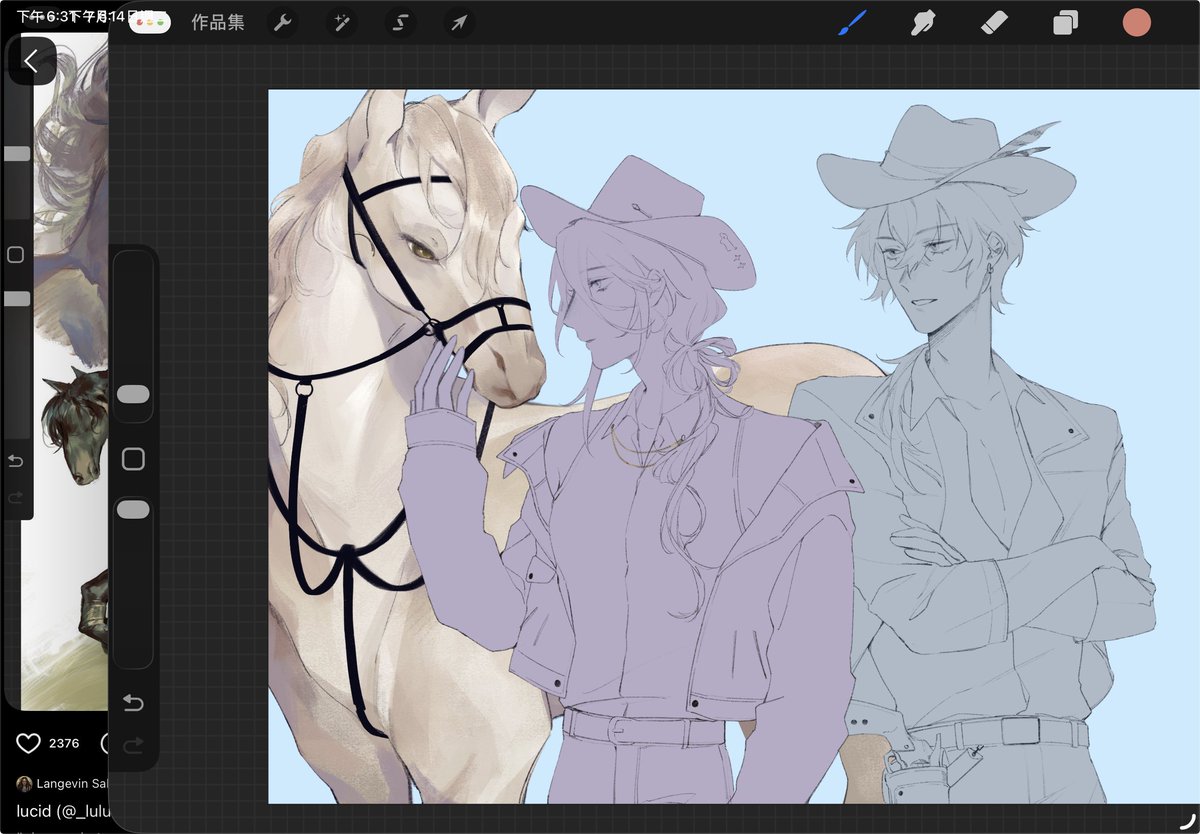
Task: Activate the Transform arrow tool
Action: (x=459, y=23)
